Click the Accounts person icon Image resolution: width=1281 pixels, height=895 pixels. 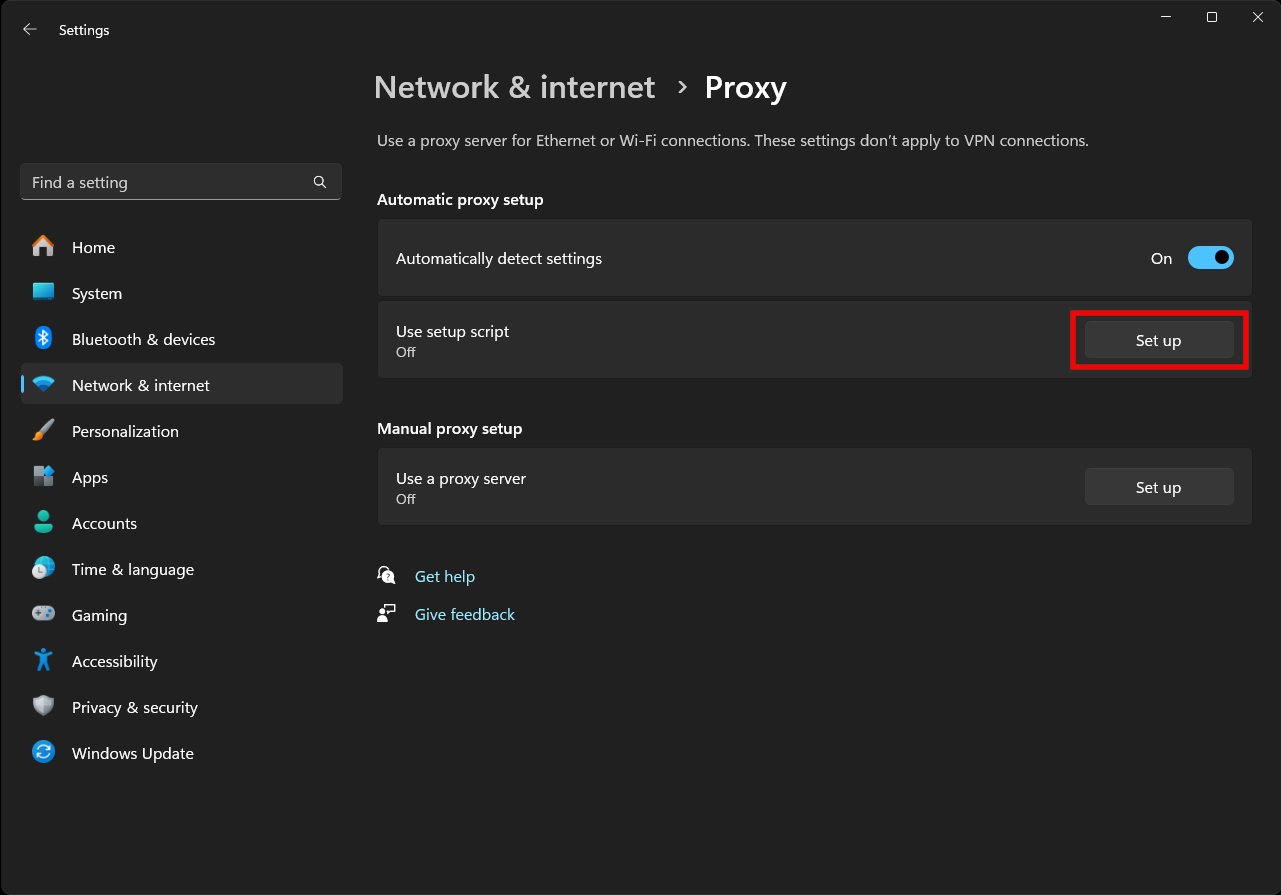[x=43, y=523]
